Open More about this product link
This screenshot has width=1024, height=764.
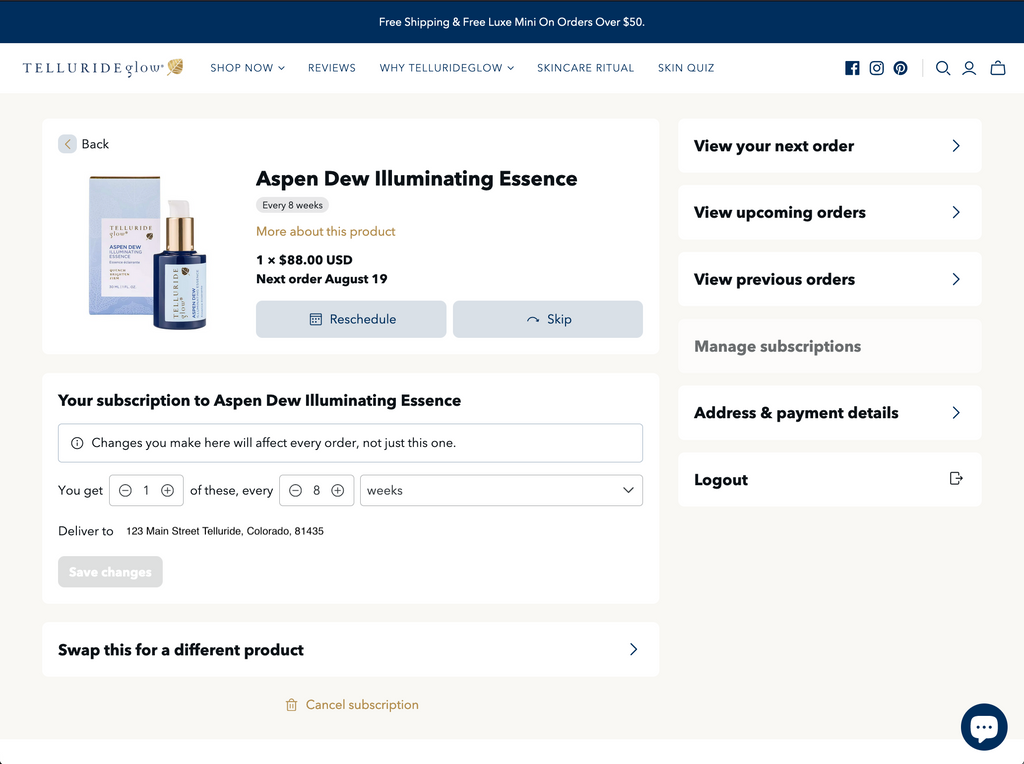tap(325, 231)
